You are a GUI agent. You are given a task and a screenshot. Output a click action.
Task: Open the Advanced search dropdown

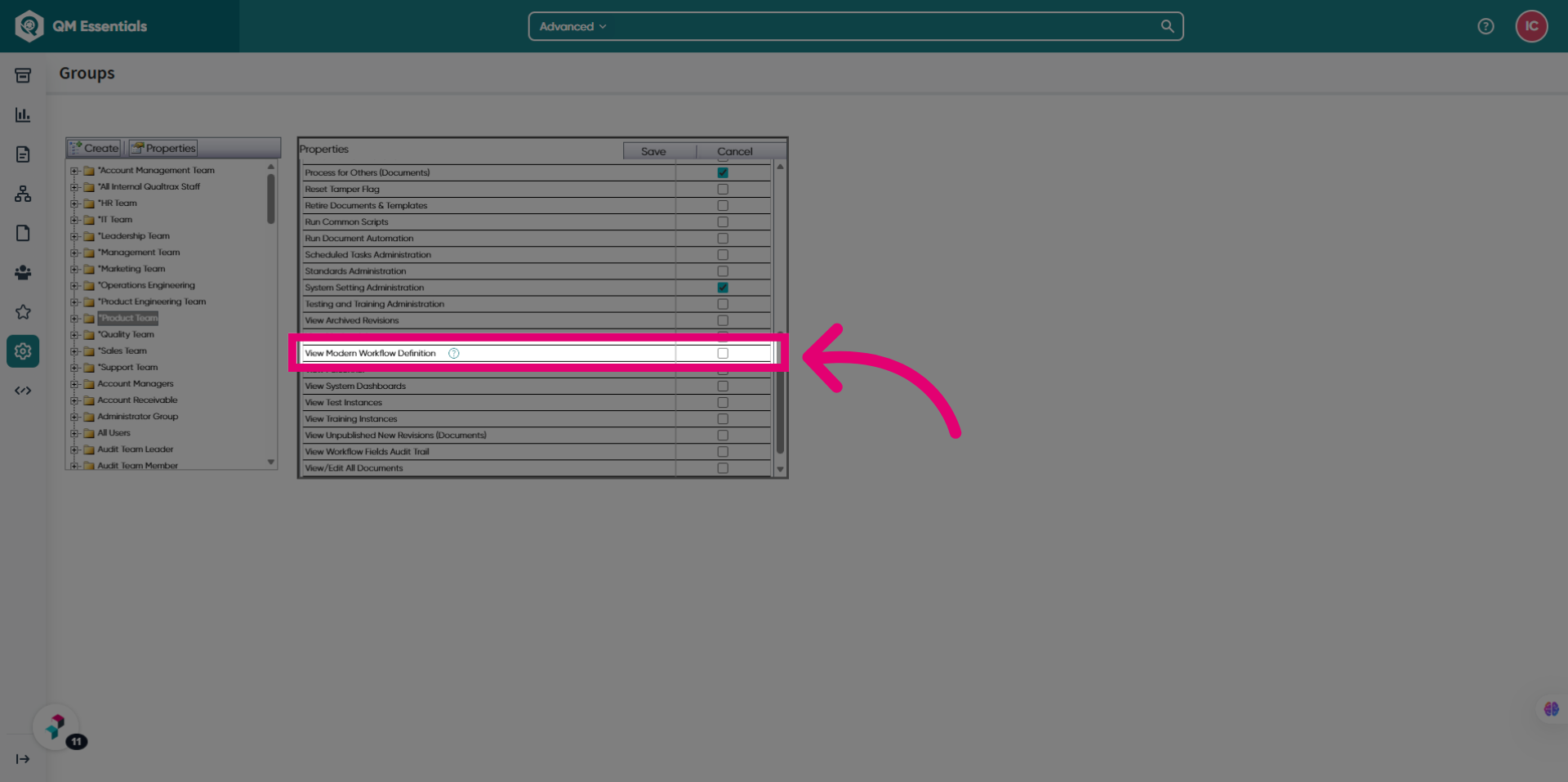572,26
